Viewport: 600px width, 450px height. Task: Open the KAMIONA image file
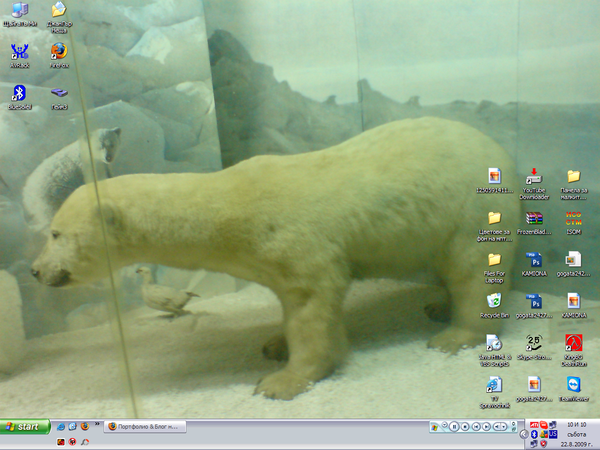(x=574, y=306)
